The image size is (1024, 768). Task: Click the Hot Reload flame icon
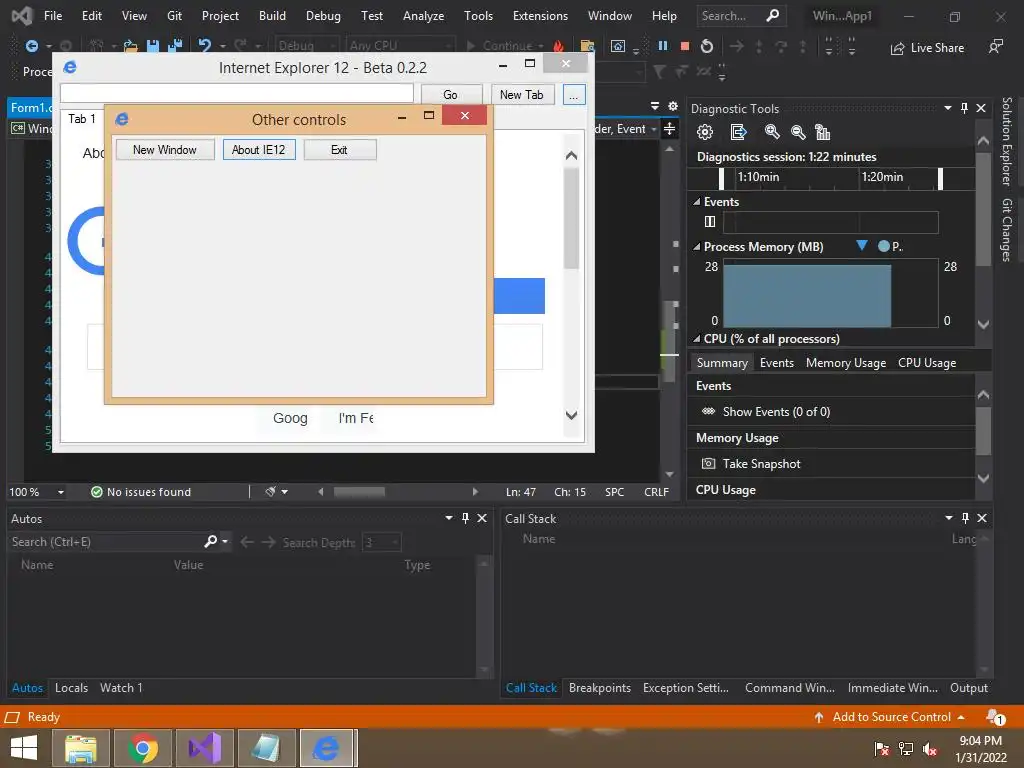(x=558, y=46)
